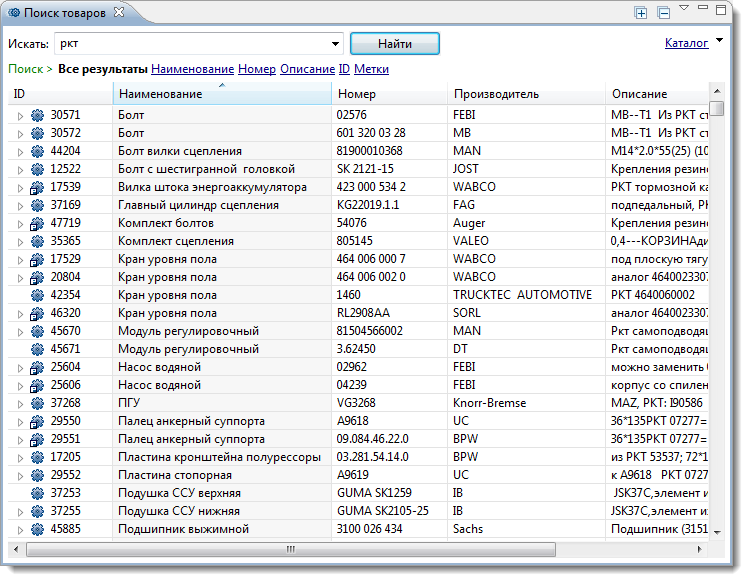Expand the tree row 30571
Screen dimensions: 748x581
[20, 116]
